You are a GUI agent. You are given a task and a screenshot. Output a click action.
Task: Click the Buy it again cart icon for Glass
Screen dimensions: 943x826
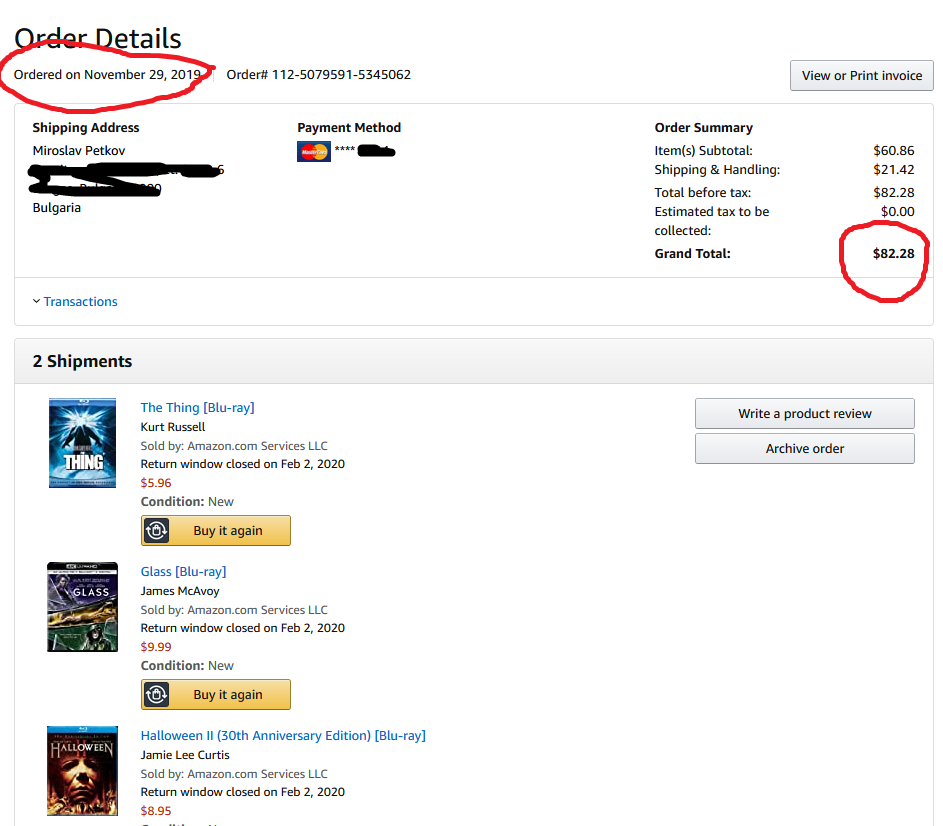click(x=156, y=695)
